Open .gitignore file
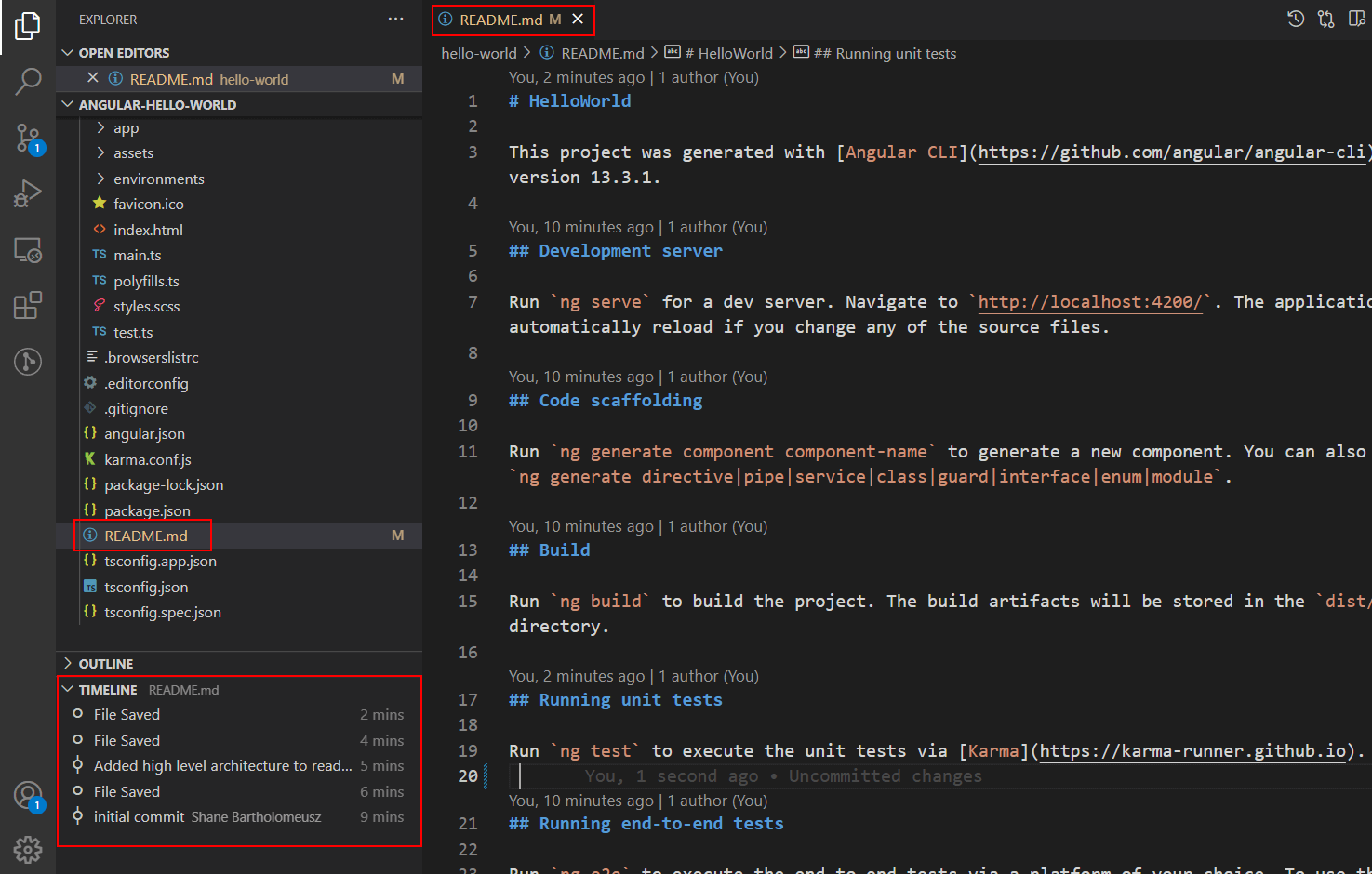This screenshot has height=874, width=1372. pos(136,409)
